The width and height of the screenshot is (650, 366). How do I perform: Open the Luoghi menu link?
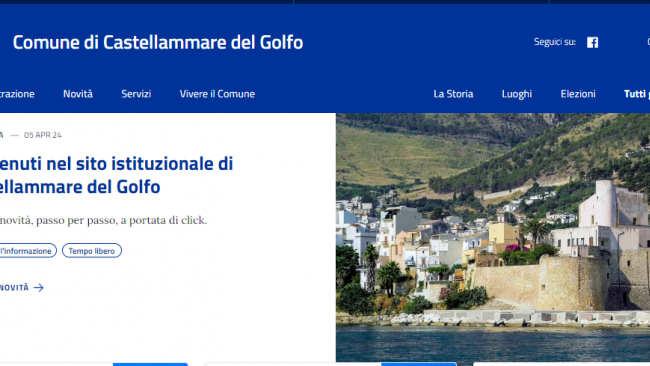coord(517,94)
